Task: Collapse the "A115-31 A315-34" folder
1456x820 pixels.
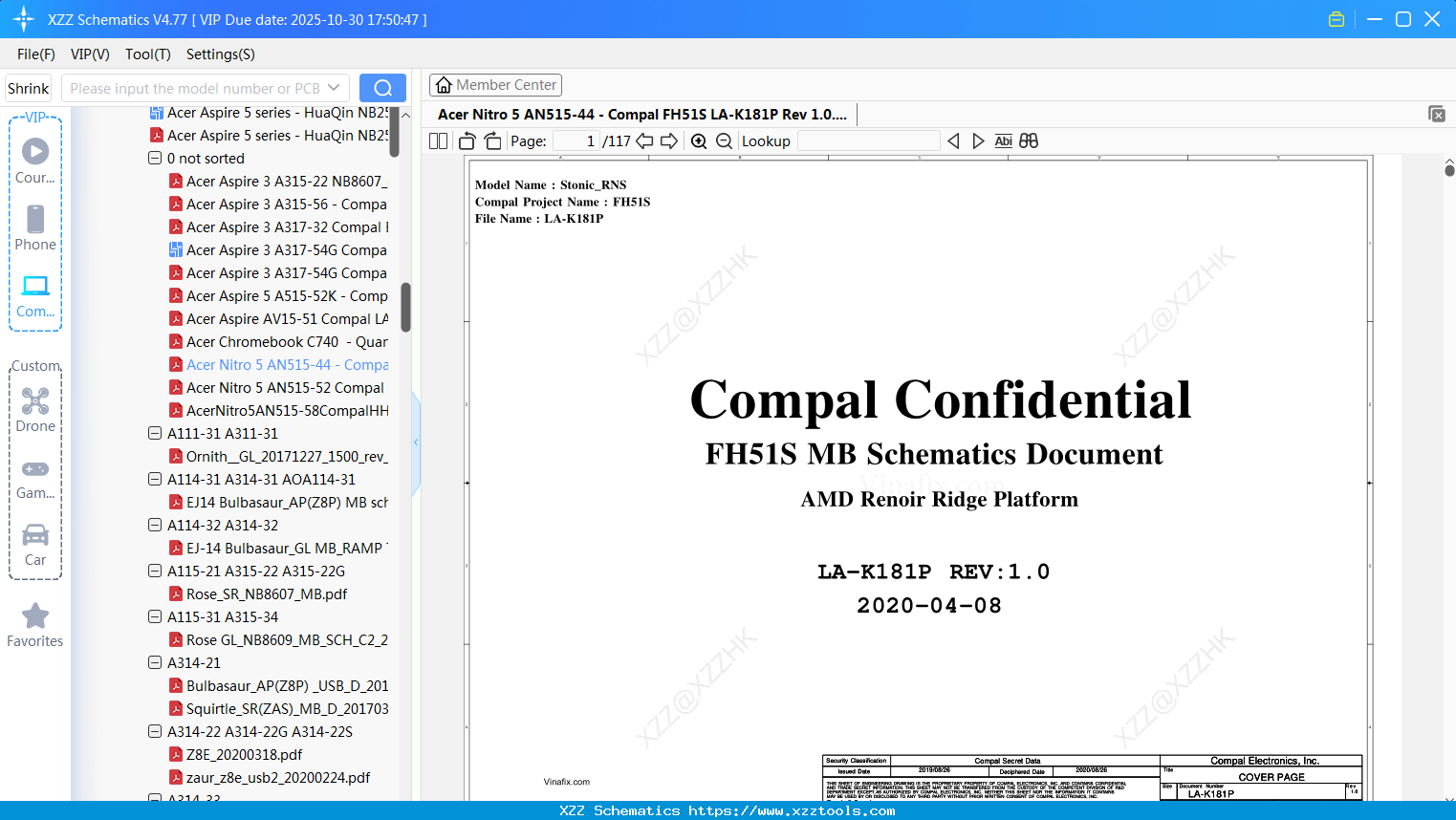Action: click(155, 617)
